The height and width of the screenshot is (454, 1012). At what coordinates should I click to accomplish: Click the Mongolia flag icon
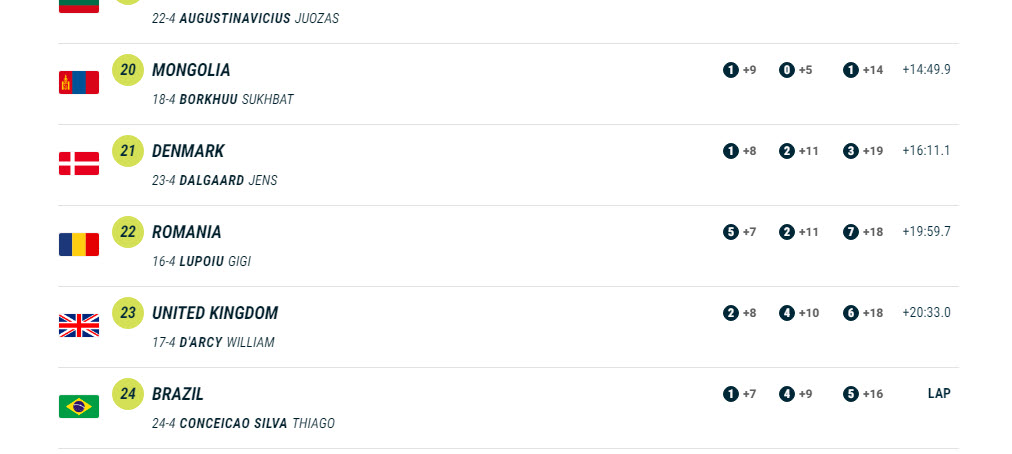point(79,83)
